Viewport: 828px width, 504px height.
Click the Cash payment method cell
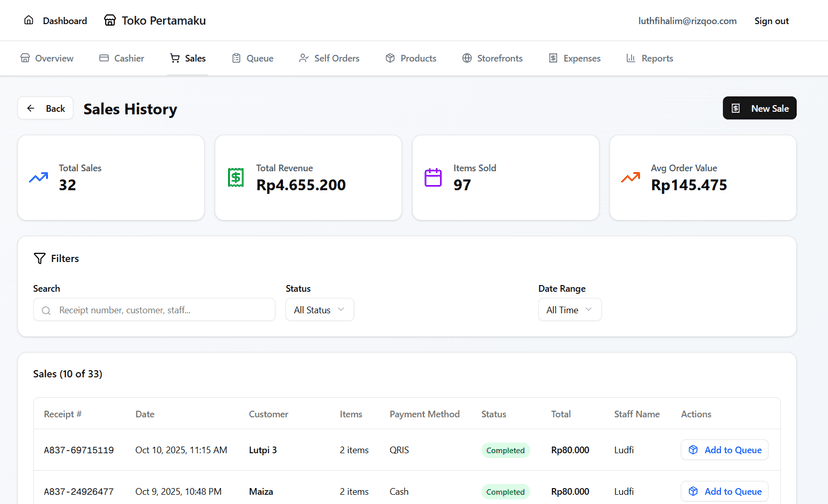coord(399,492)
